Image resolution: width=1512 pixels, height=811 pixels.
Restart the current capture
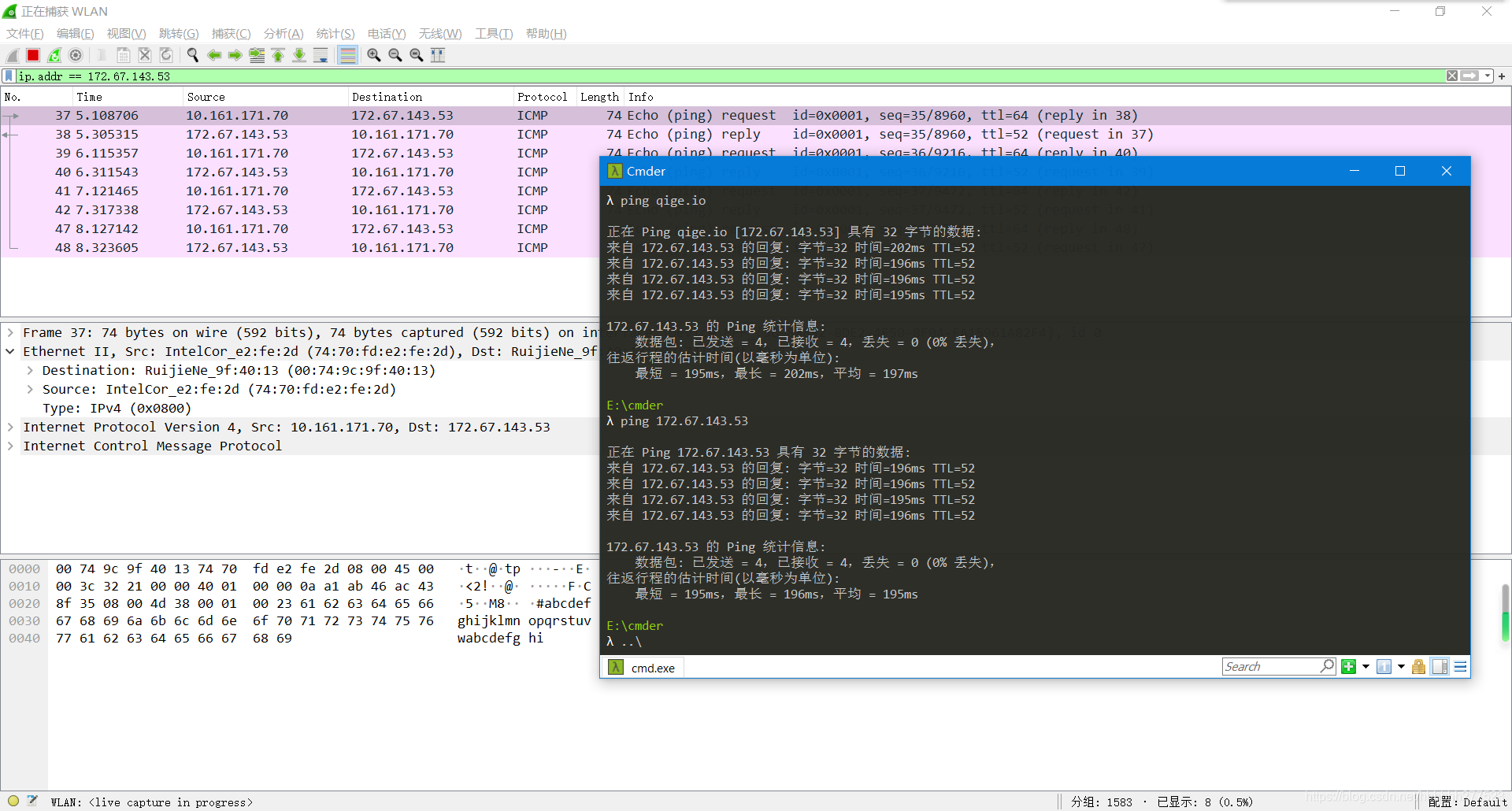click(x=54, y=55)
